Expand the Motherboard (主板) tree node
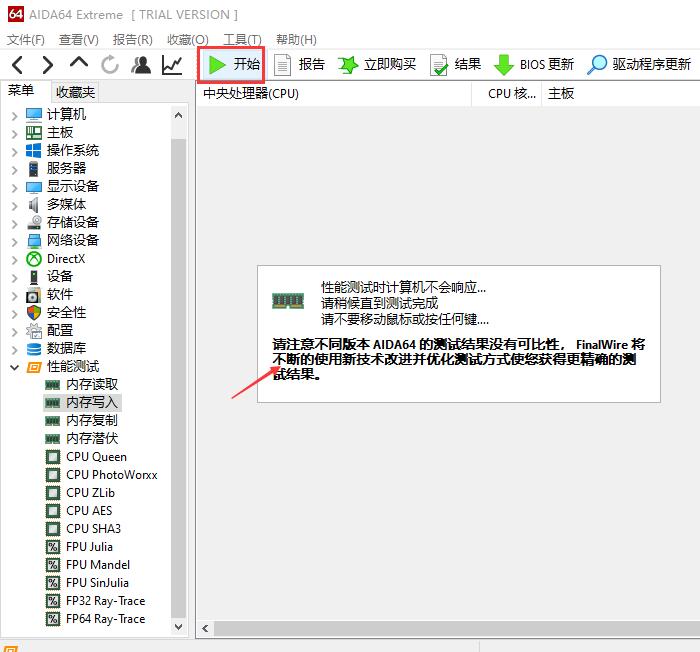The image size is (700, 652). pyautogui.click(x=14, y=133)
